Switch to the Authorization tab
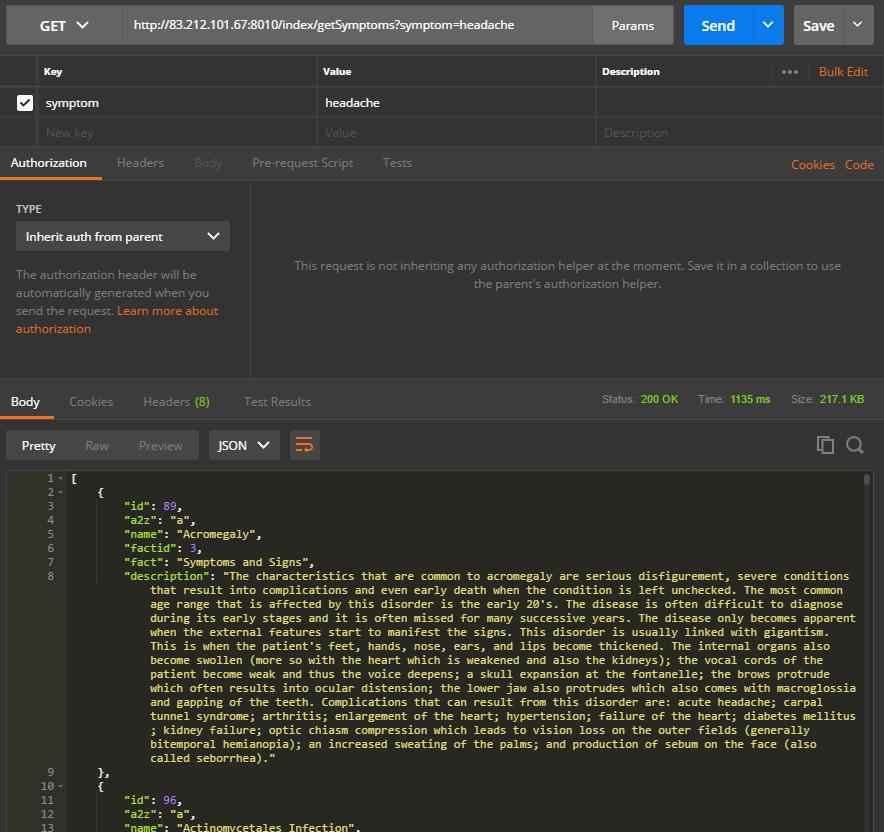The height and width of the screenshot is (832, 884). [48, 163]
